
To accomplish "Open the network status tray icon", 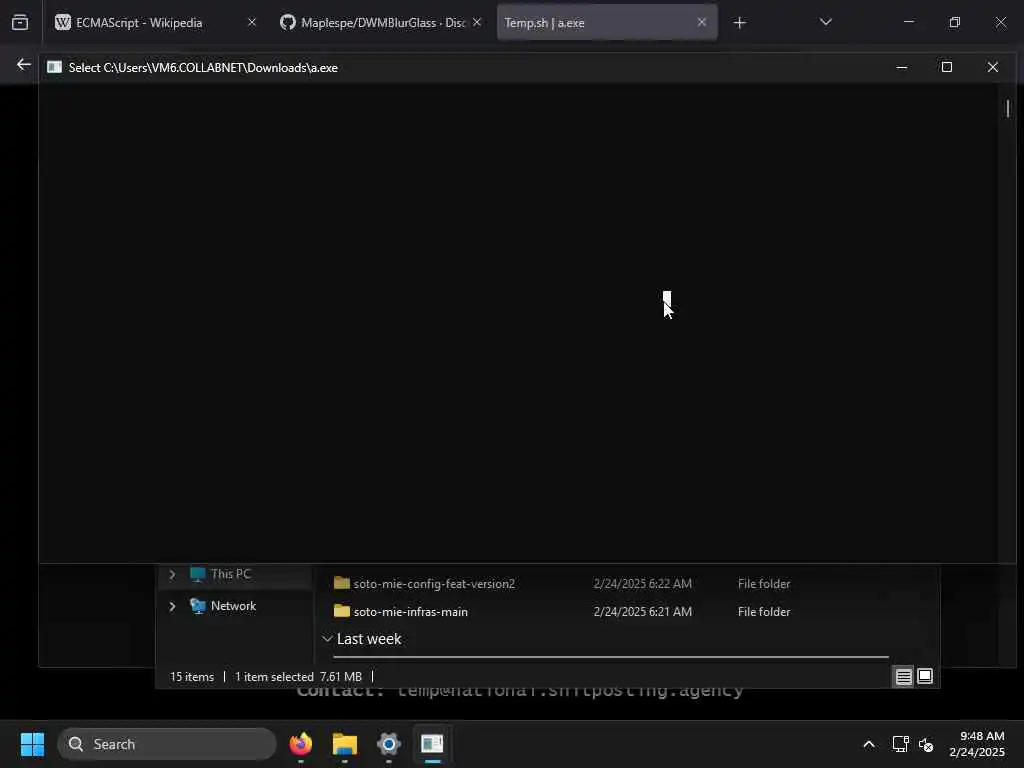I will [x=900, y=744].
